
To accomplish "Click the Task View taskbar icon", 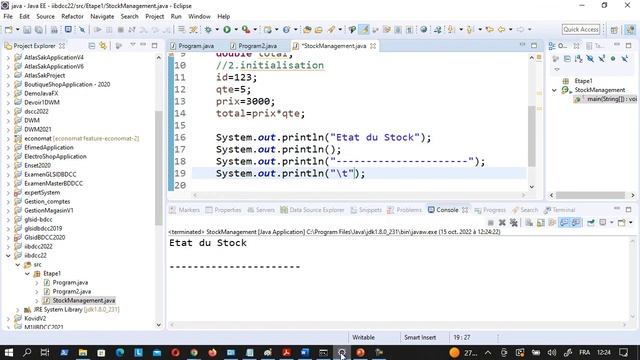I will pos(45,352).
